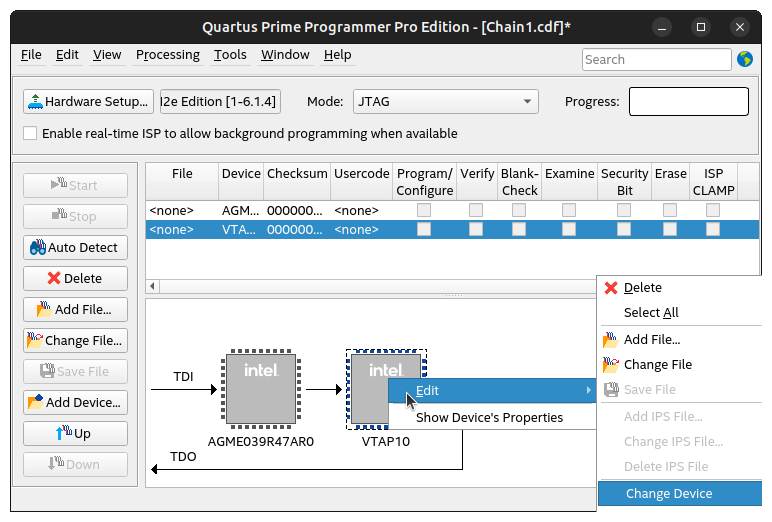The width and height of the screenshot is (772, 522).
Task: Click the AGME039R47AR0 Intel chip icon
Action: click(x=260, y=389)
